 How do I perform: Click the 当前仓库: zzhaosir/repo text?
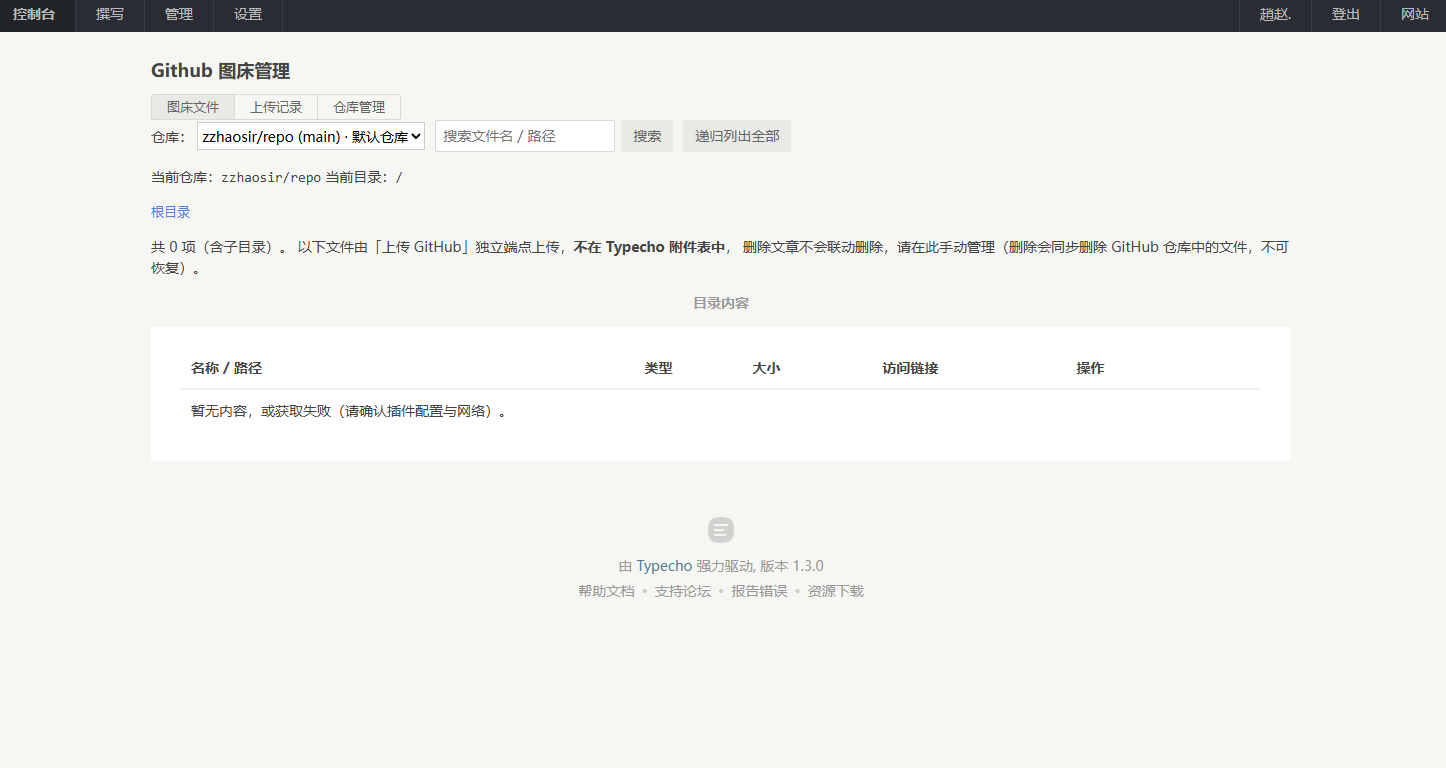236,178
